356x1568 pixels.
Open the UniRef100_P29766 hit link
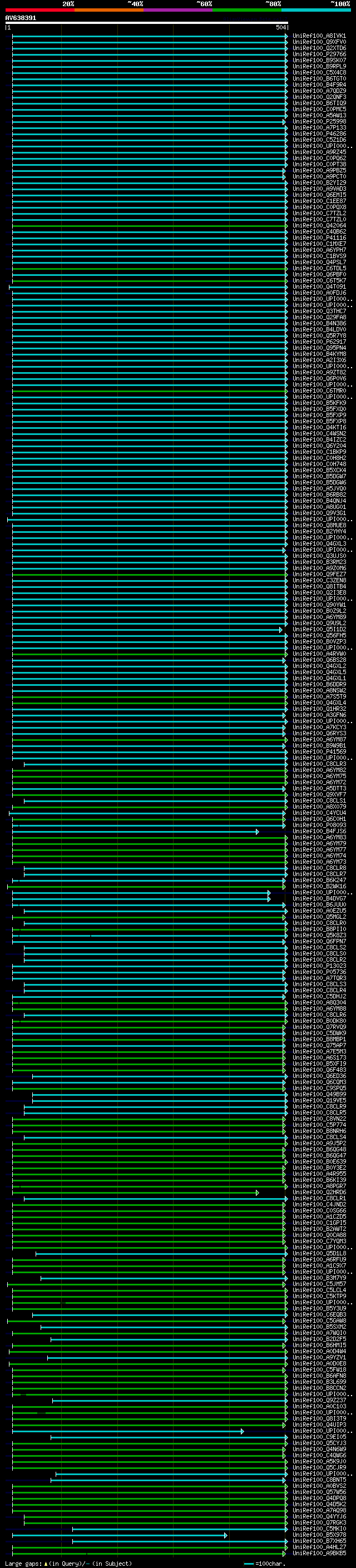pyautogui.click(x=319, y=54)
